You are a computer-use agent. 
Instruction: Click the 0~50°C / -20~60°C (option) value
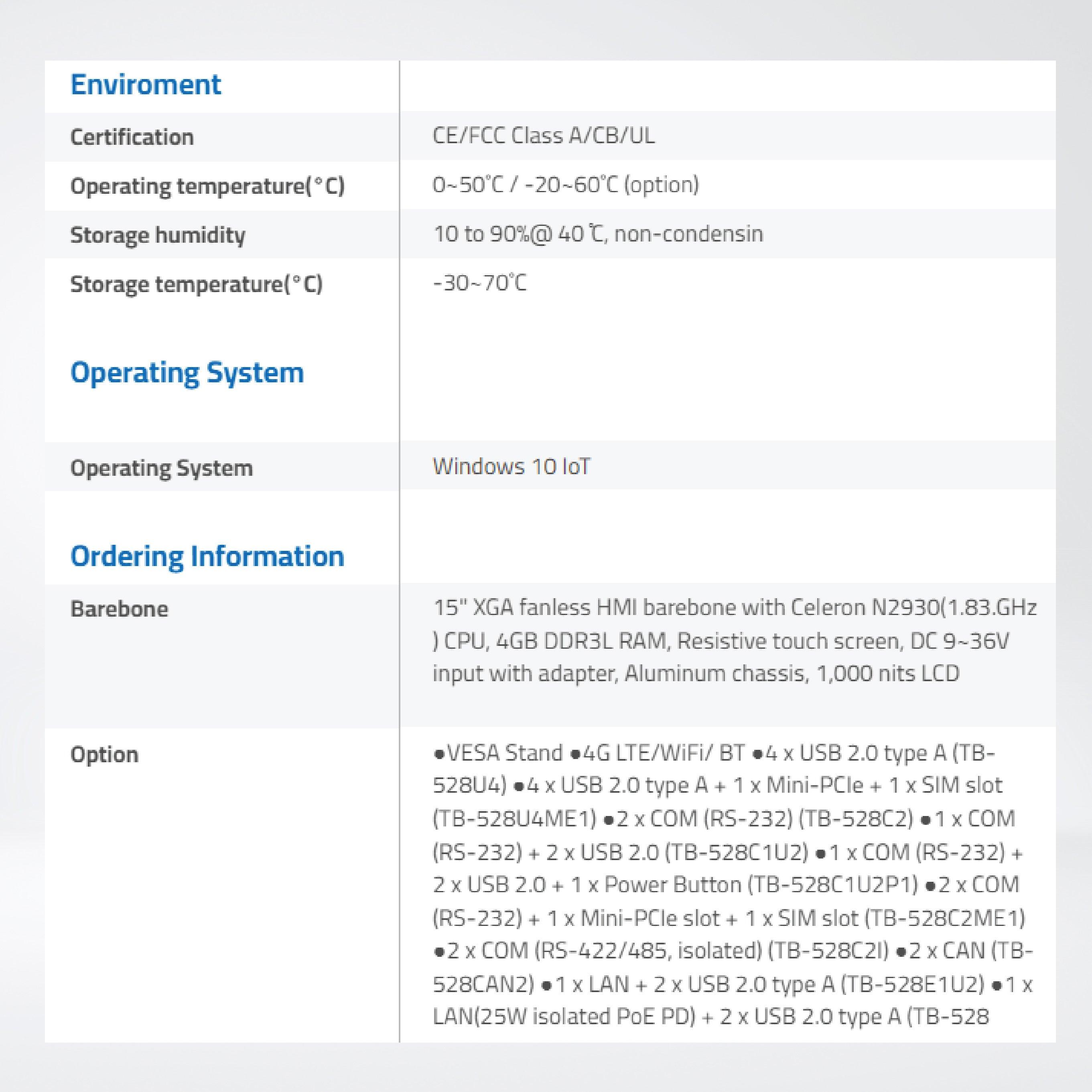[x=566, y=185]
